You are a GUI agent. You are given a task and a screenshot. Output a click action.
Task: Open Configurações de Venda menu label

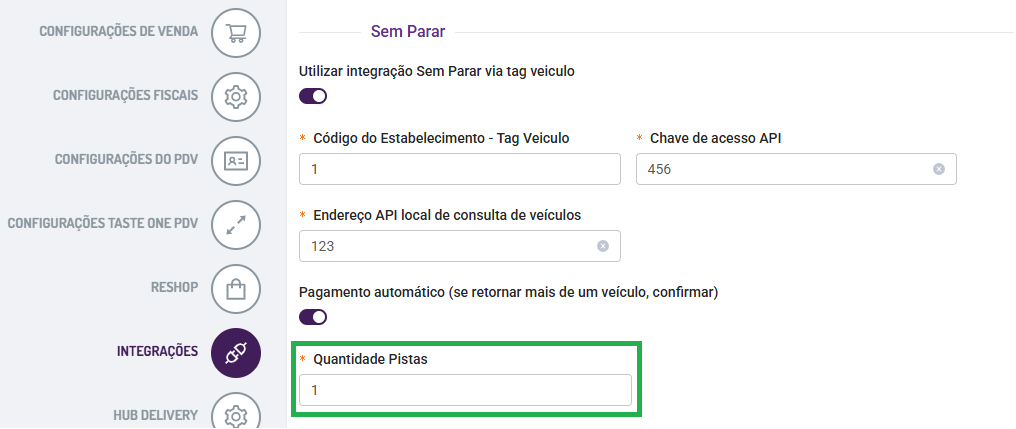tap(118, 31)
